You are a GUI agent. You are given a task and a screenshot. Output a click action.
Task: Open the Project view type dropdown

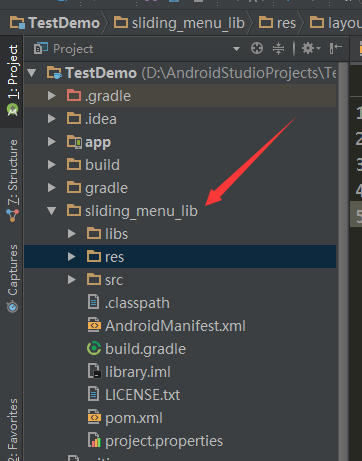click(x=236, y=49)
